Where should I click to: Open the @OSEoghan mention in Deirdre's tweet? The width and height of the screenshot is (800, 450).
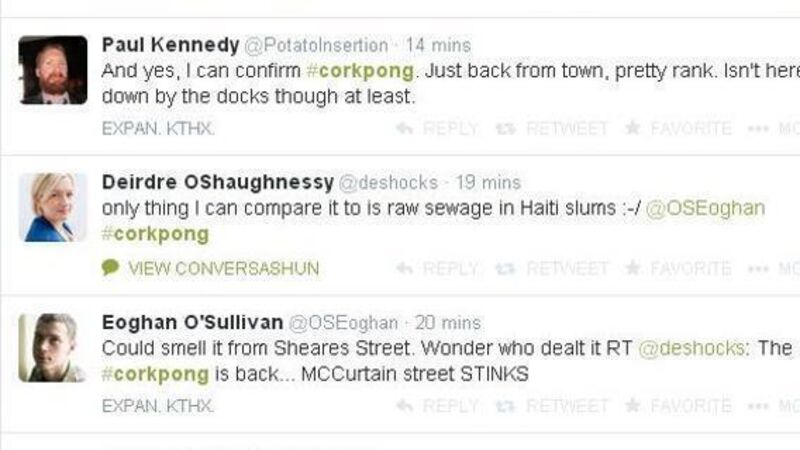pos(705,208)
